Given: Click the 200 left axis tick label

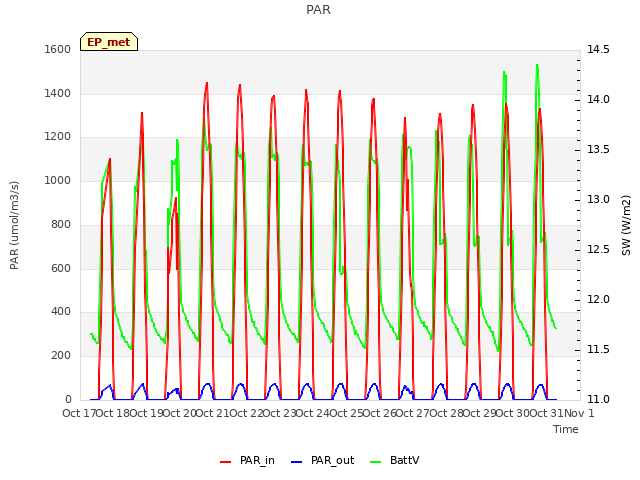Looking at the screenshot, I should (x=61, y=356).
